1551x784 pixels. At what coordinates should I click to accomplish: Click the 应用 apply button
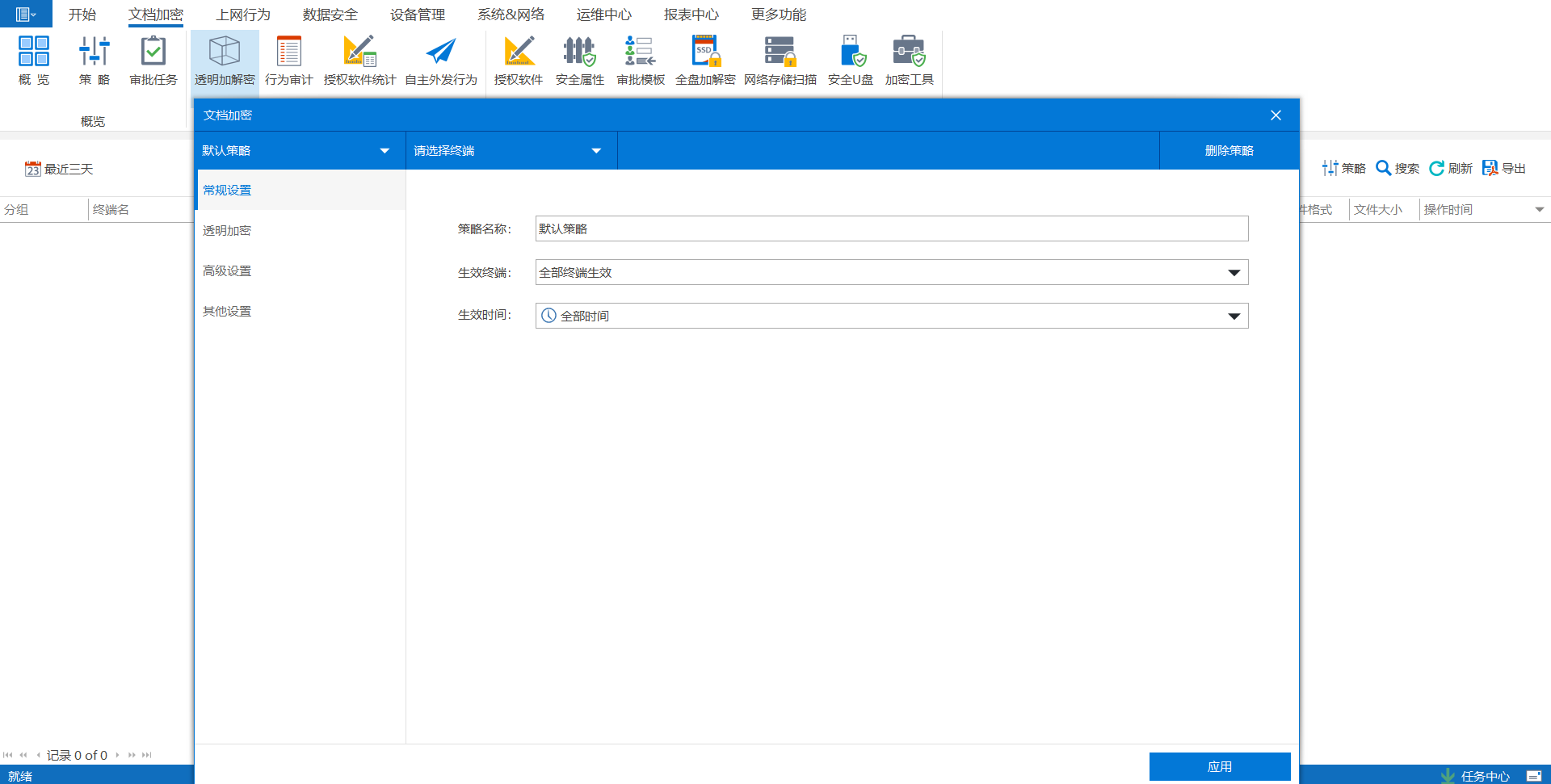pyautogui.click(x=1219, y=766)
